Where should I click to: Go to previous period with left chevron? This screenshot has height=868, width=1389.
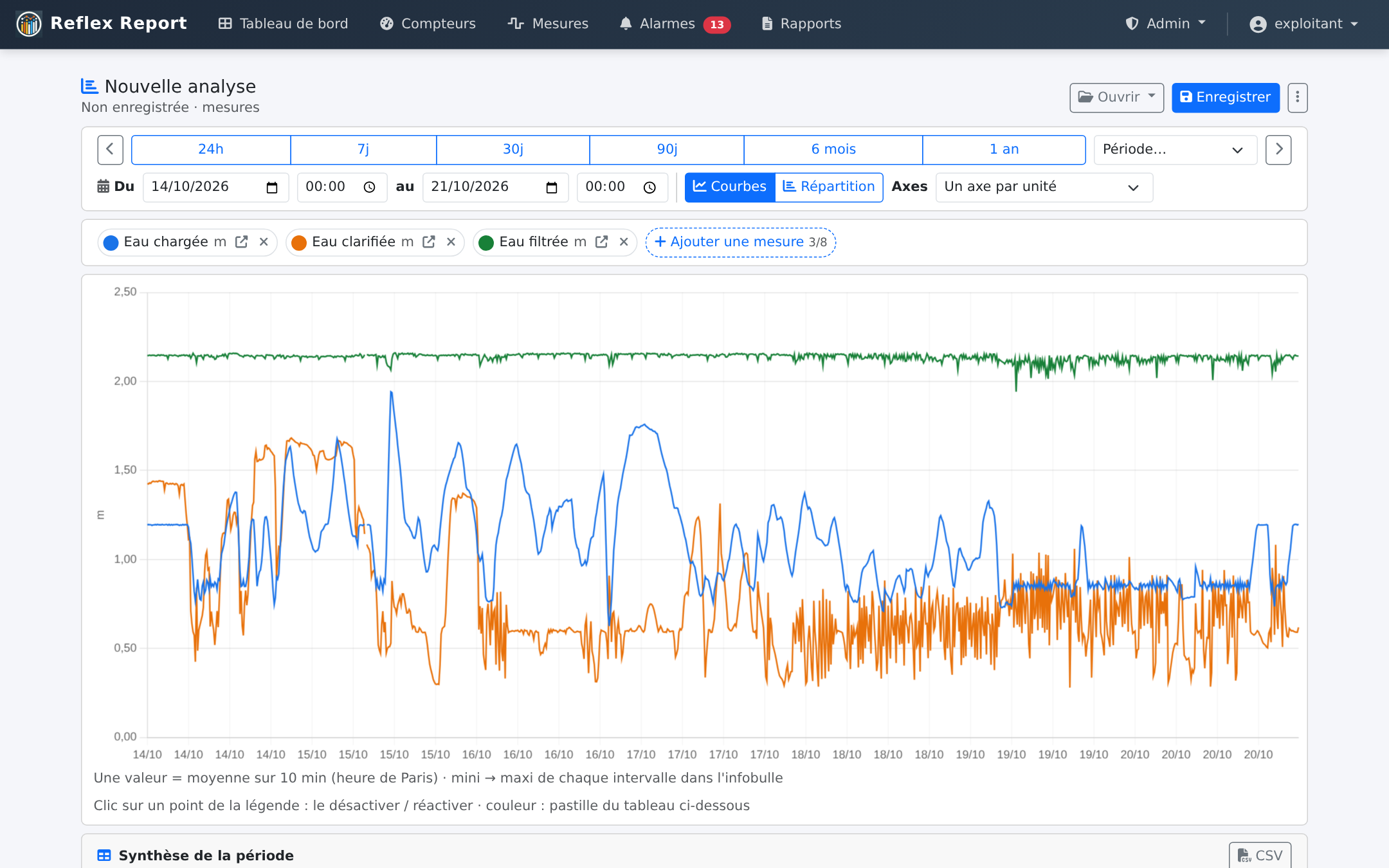pos(110,150)
